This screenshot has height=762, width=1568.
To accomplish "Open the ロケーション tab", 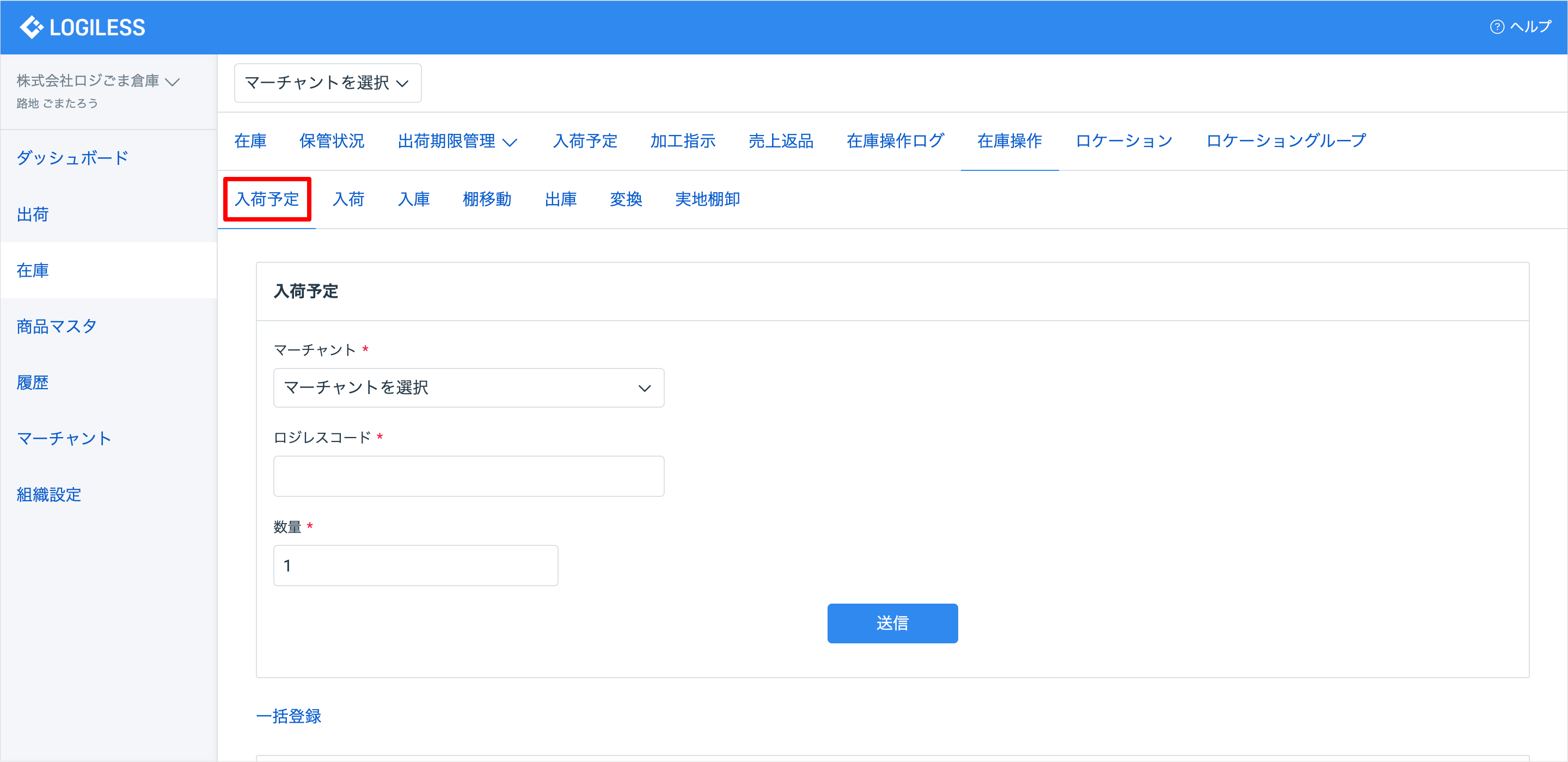I will (1124, 141).
